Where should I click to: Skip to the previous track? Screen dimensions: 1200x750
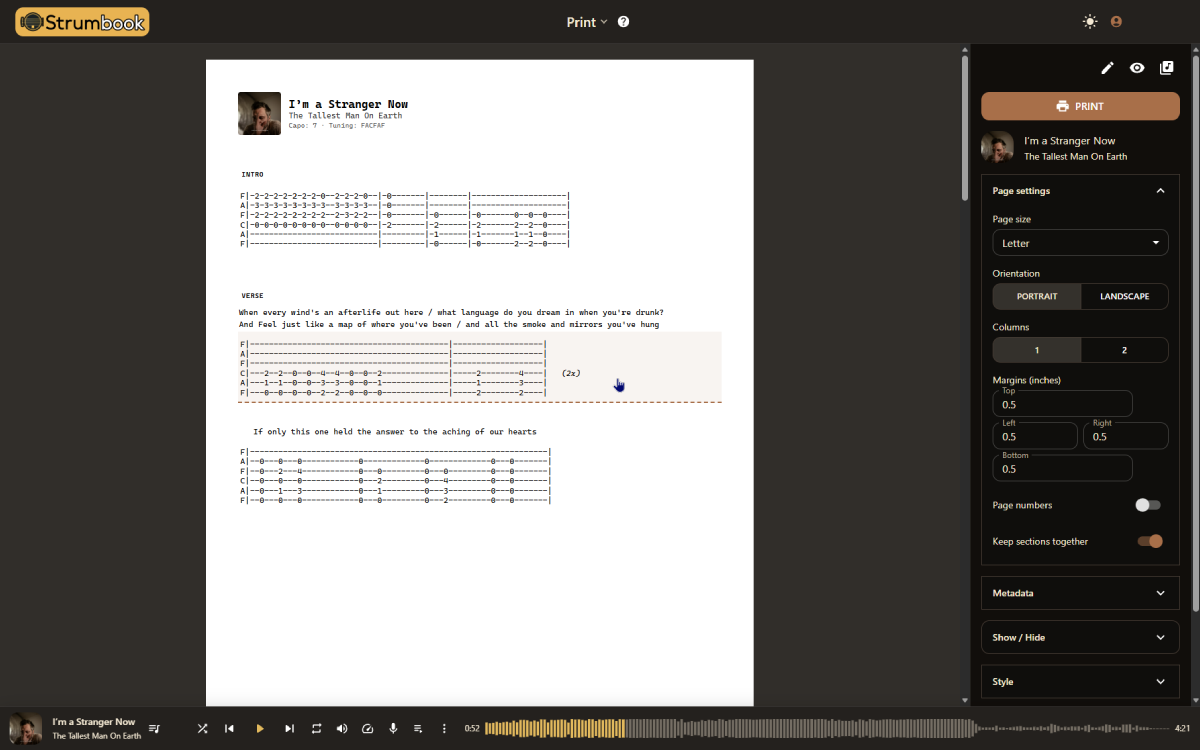point(229,729)
